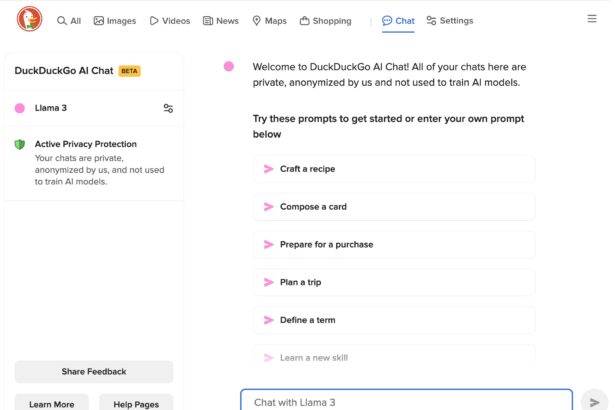Click the send message arrow button
615x410 pixels.
[595, 401]
